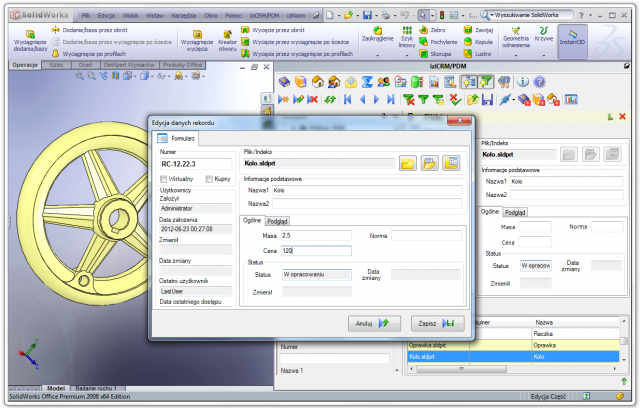Click the chart report icon at toolbar end
This screenshot has height=408, width=640.
[x=571, y=99]
